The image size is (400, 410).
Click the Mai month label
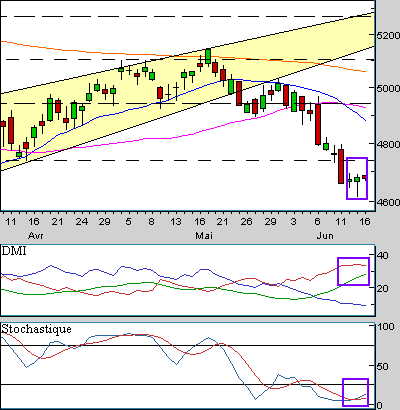(x=204, y=236)
